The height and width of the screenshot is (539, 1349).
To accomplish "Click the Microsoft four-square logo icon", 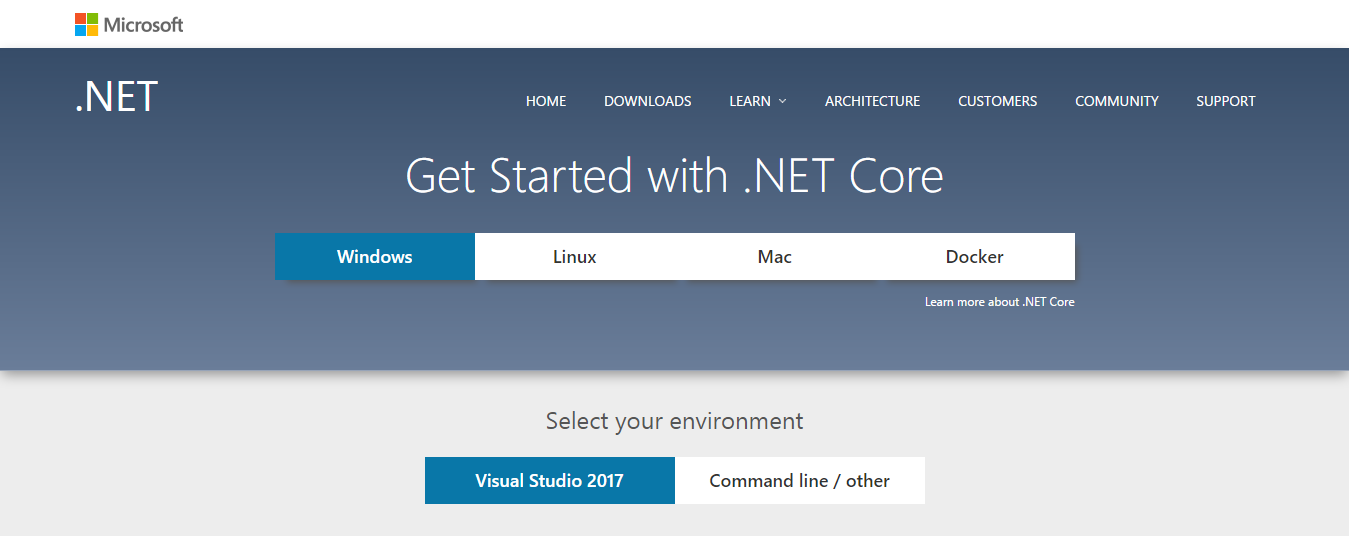I will (x=87, y=25).
